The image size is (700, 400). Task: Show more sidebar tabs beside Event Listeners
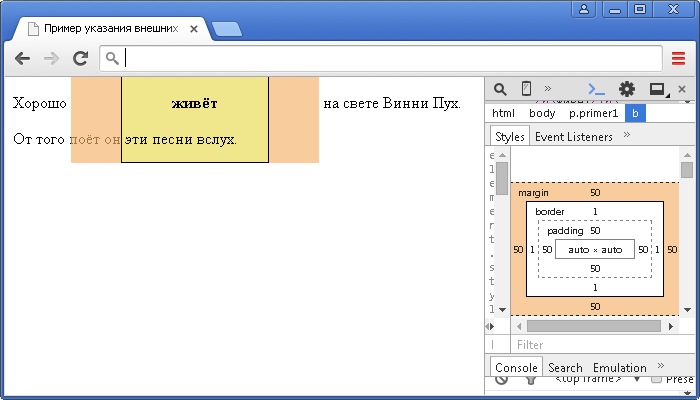[x=627, y=135]
